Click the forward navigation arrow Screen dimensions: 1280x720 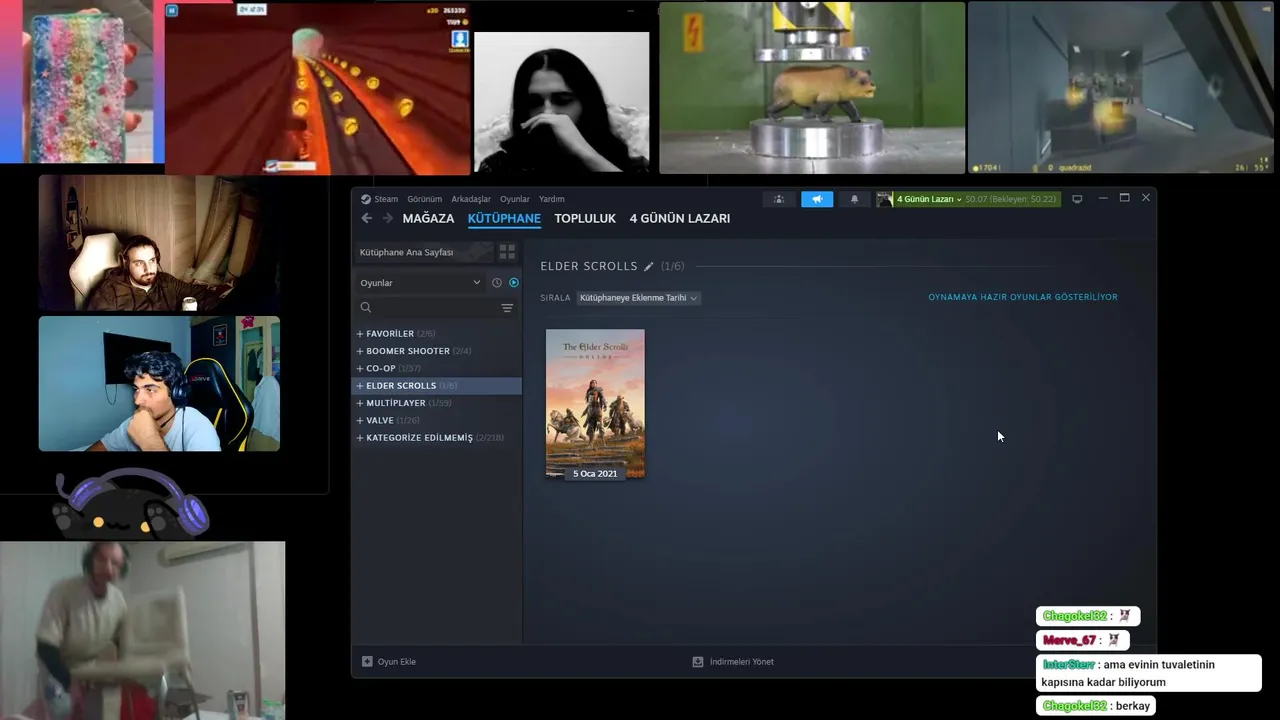click(x=387, y=218)
